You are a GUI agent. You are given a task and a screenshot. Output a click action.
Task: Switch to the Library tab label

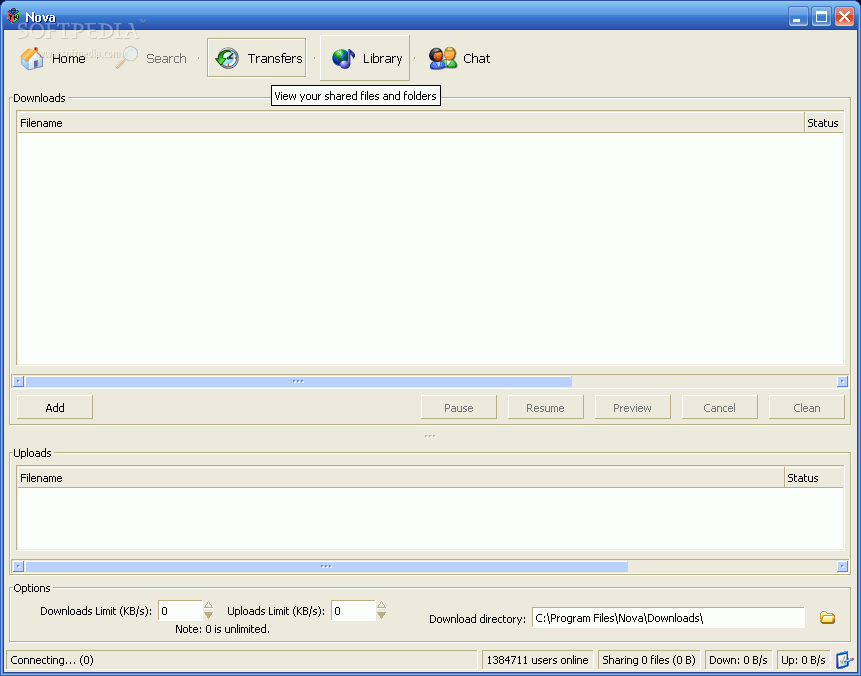[382, 58]
